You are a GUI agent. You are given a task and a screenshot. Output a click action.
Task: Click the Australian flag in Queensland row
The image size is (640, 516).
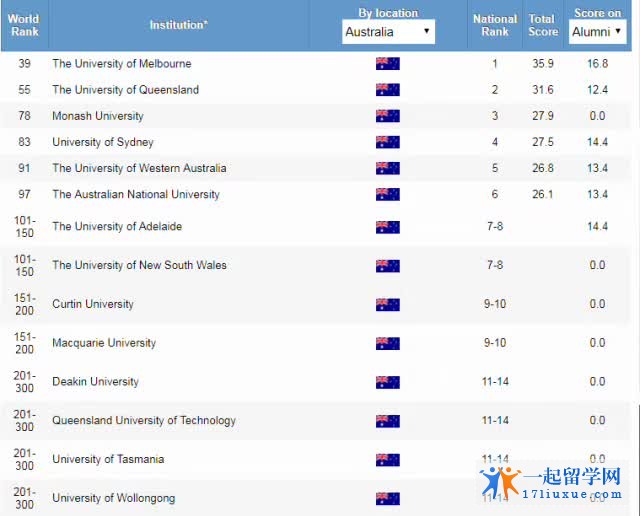[388, 90]
